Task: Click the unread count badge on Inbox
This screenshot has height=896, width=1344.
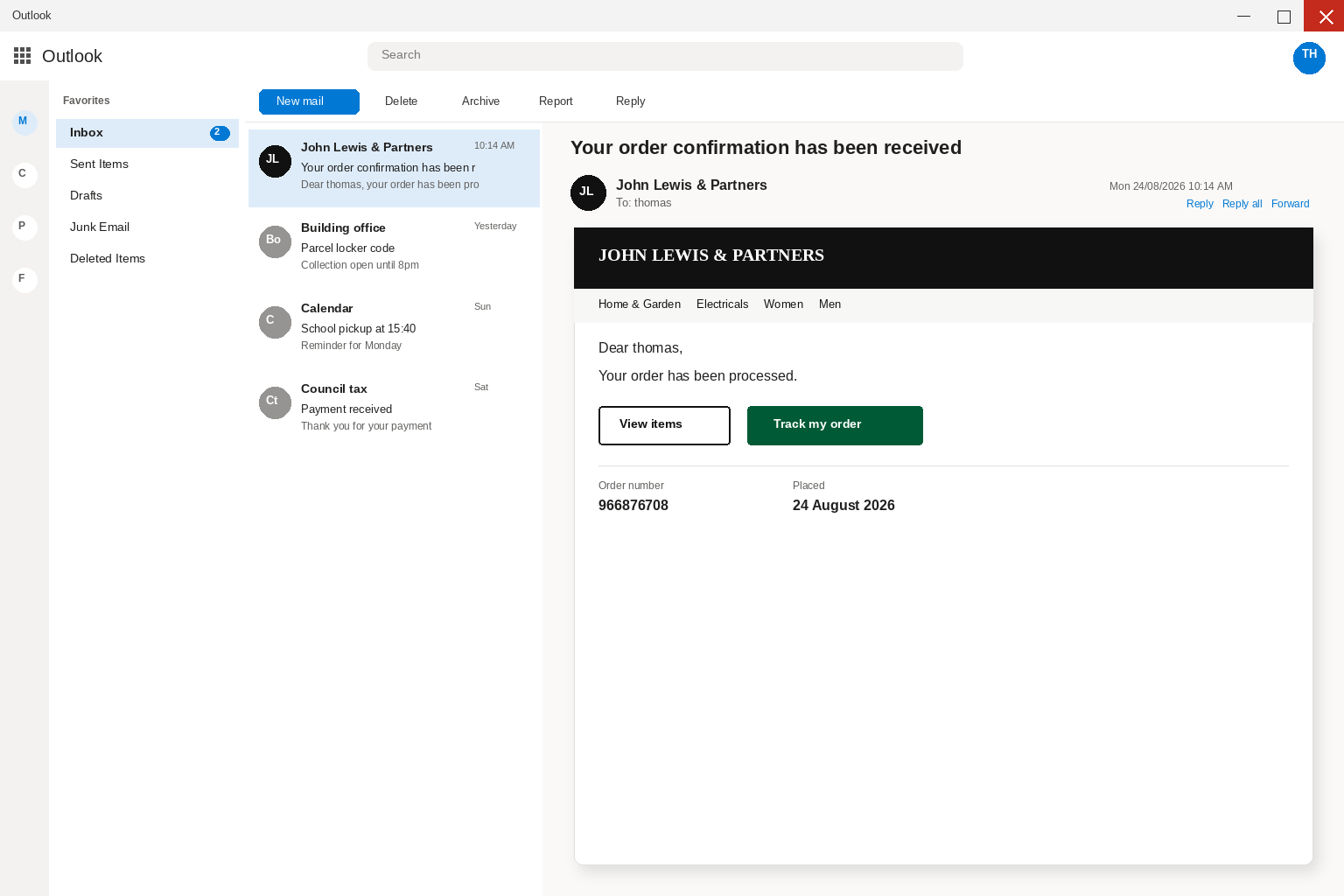Action: 220,133
